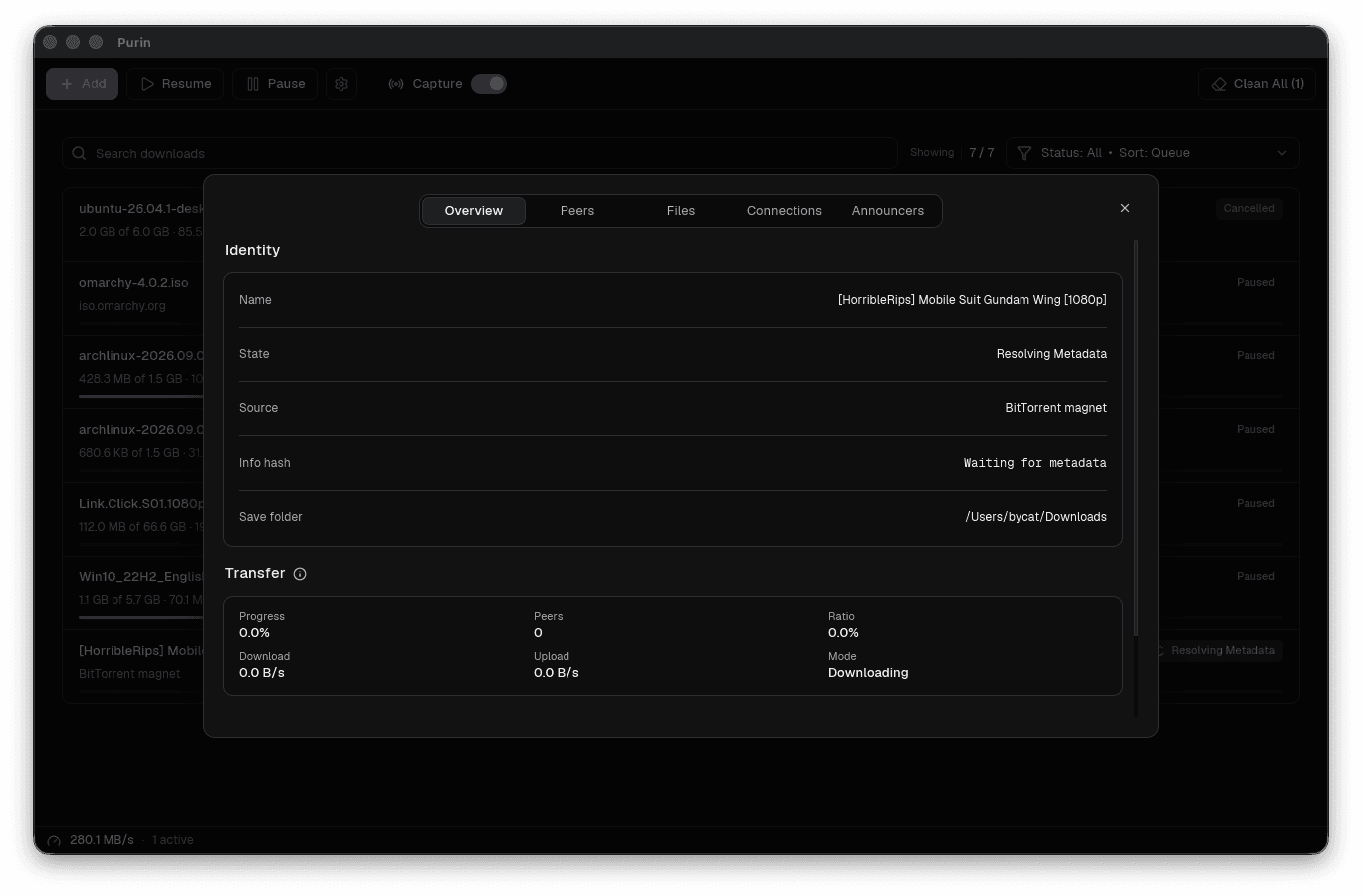
Task: Click the Capture broadcast icon
Action: (x=396, y=84)
